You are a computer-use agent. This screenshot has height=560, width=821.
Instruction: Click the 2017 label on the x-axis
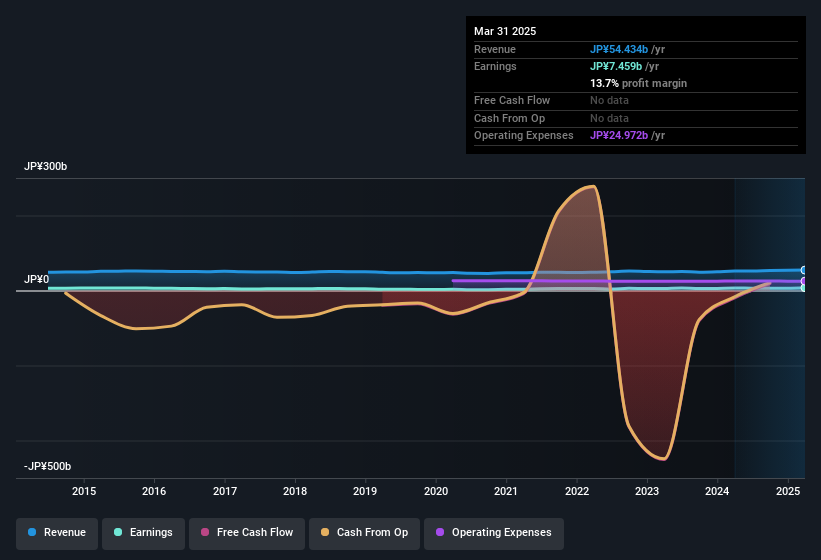pos(225,491)
